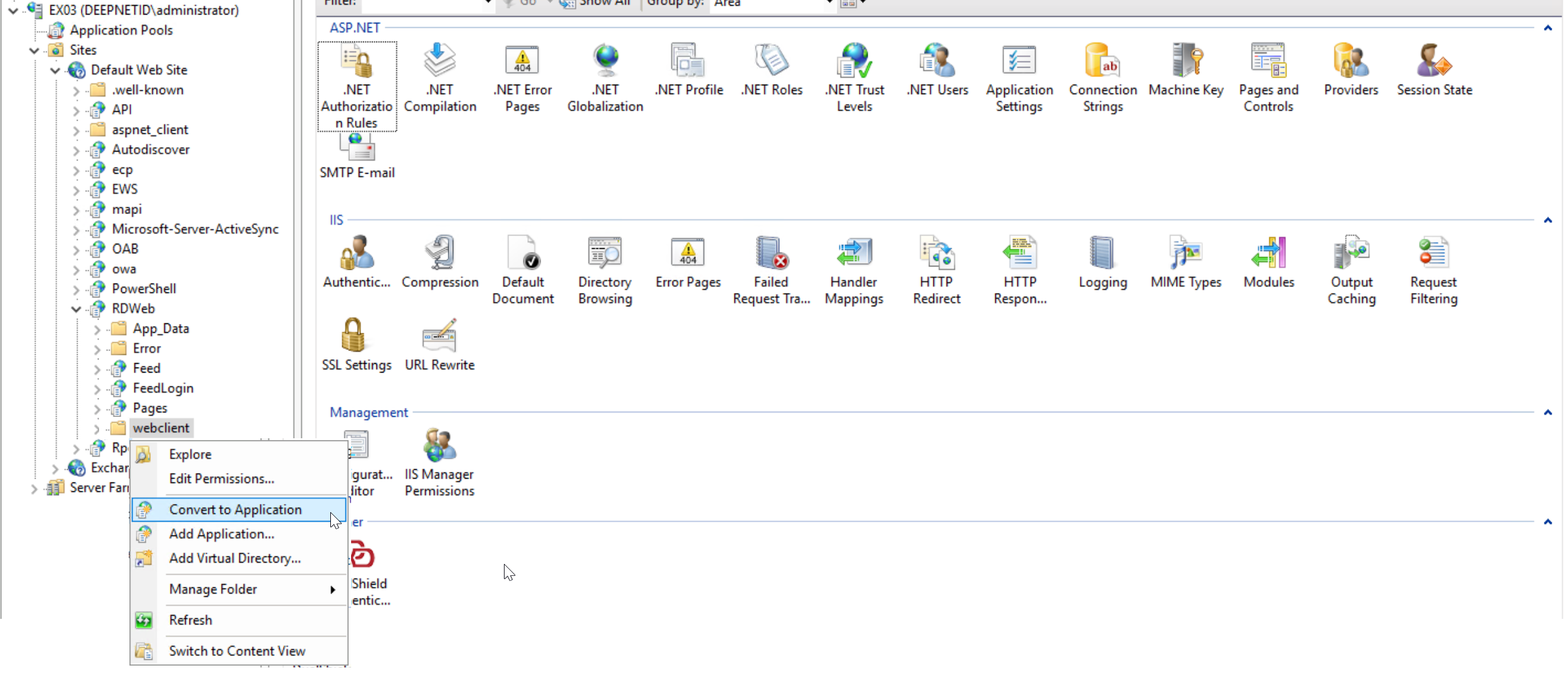This screenshot has height=694, width=1568.
Task: Open the Authentication feature icon
Action: click(x=356, y=262)
